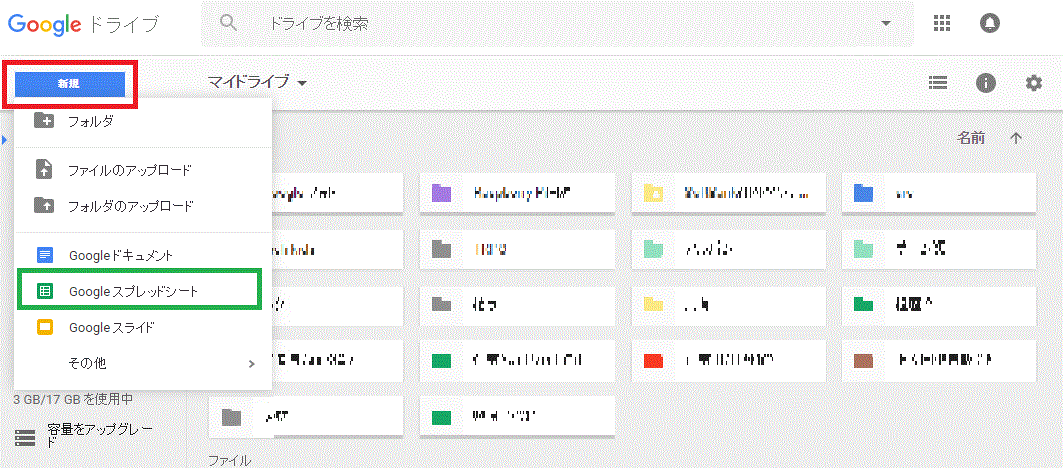The image size is (1063, 468).
Task: Open the settings gear menu
Action: pos(1033,83)
